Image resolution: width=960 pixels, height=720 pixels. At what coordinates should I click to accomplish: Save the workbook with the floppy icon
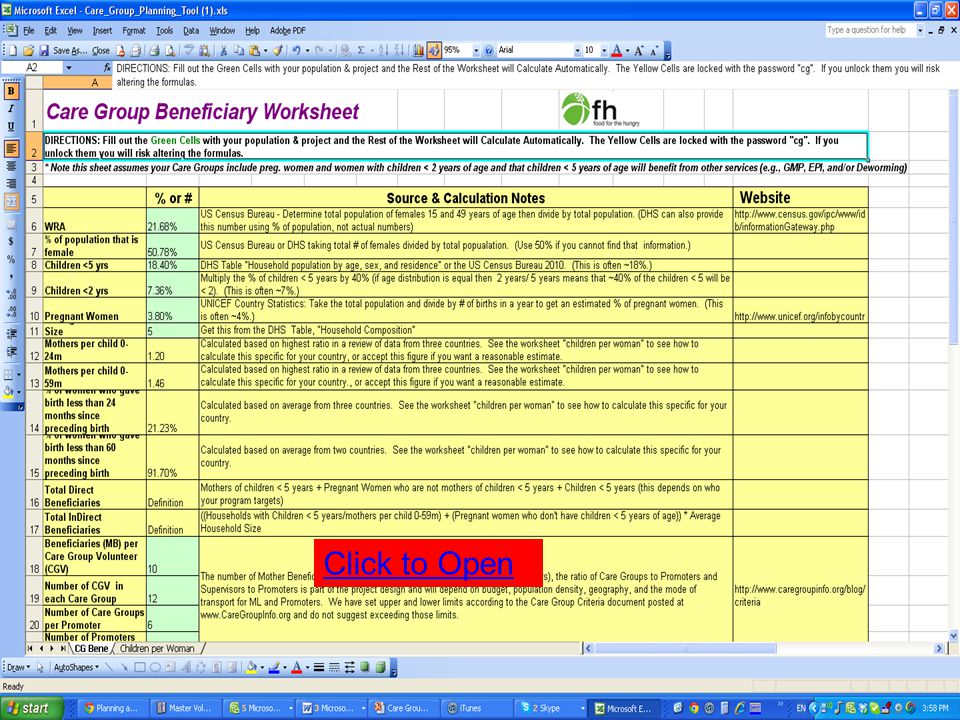click(x=44, y=50)
